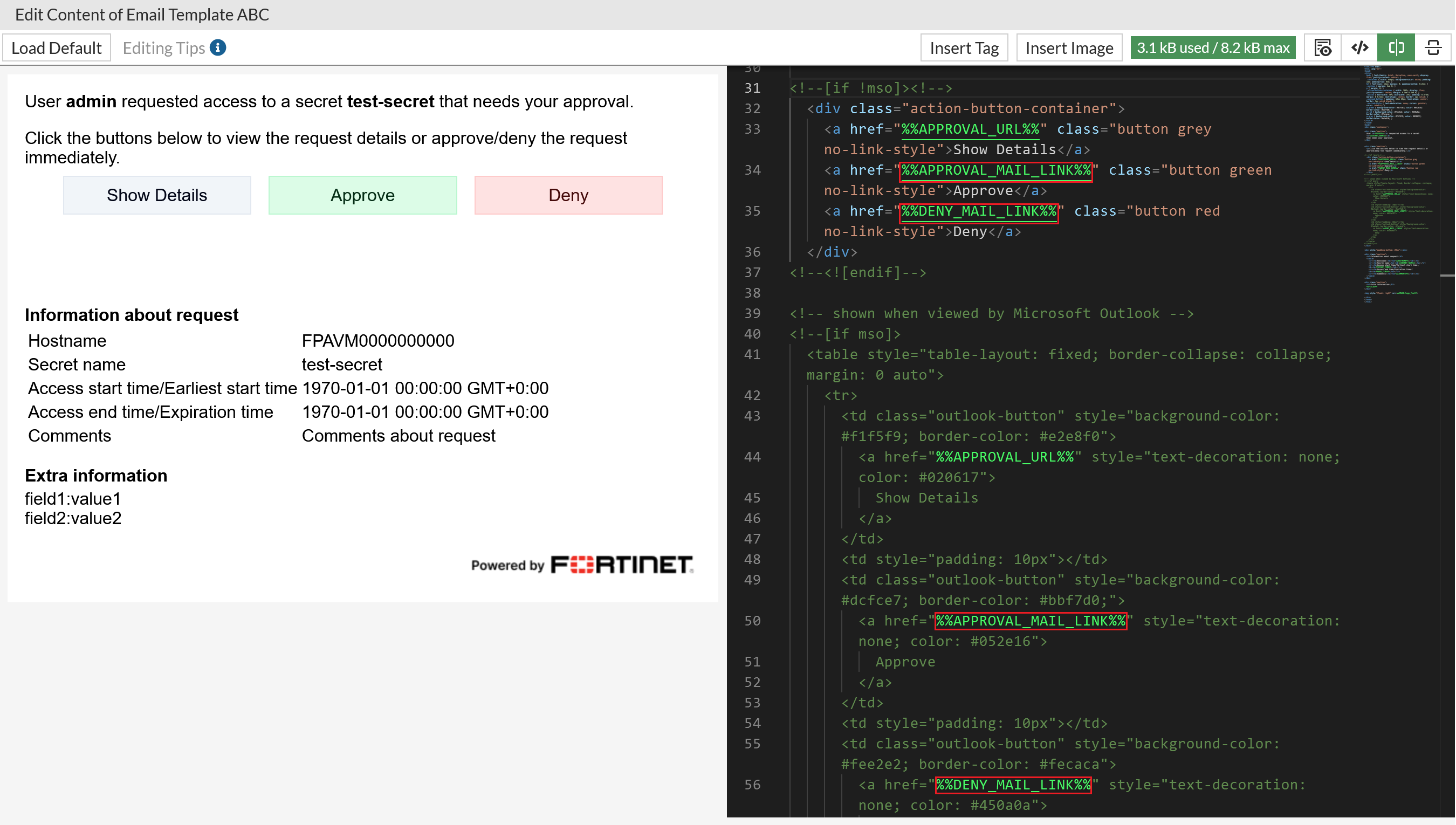Click line number 31 in gutter
This screenshot has width=1456, height=825.
[x=752, y=88]
